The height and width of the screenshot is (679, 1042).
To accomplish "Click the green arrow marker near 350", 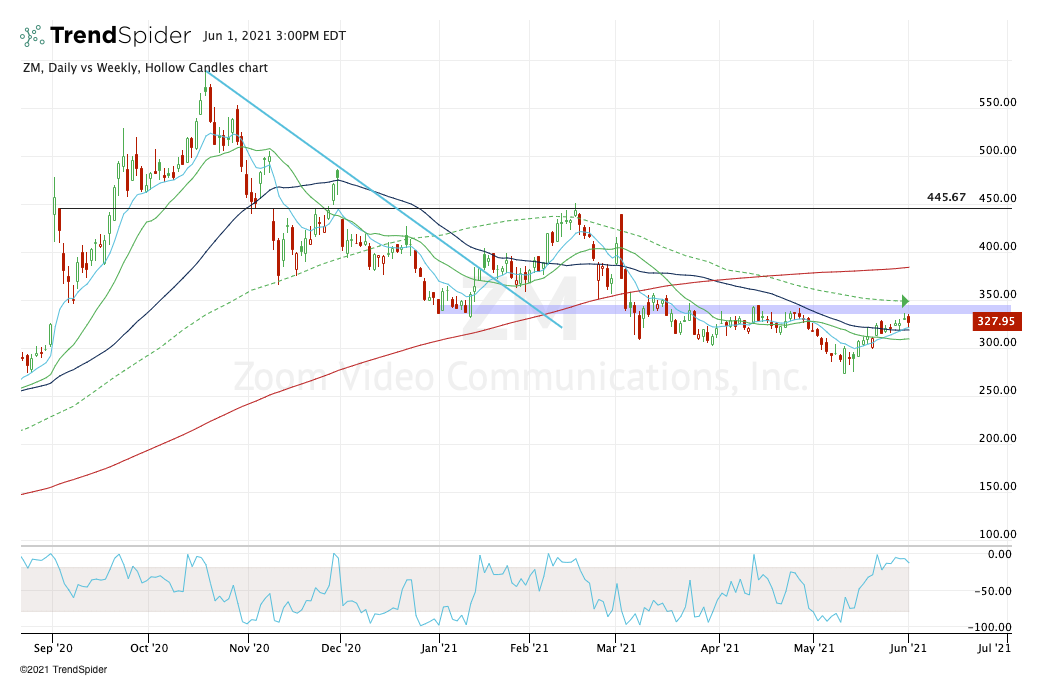I will [x=905, y=301].
